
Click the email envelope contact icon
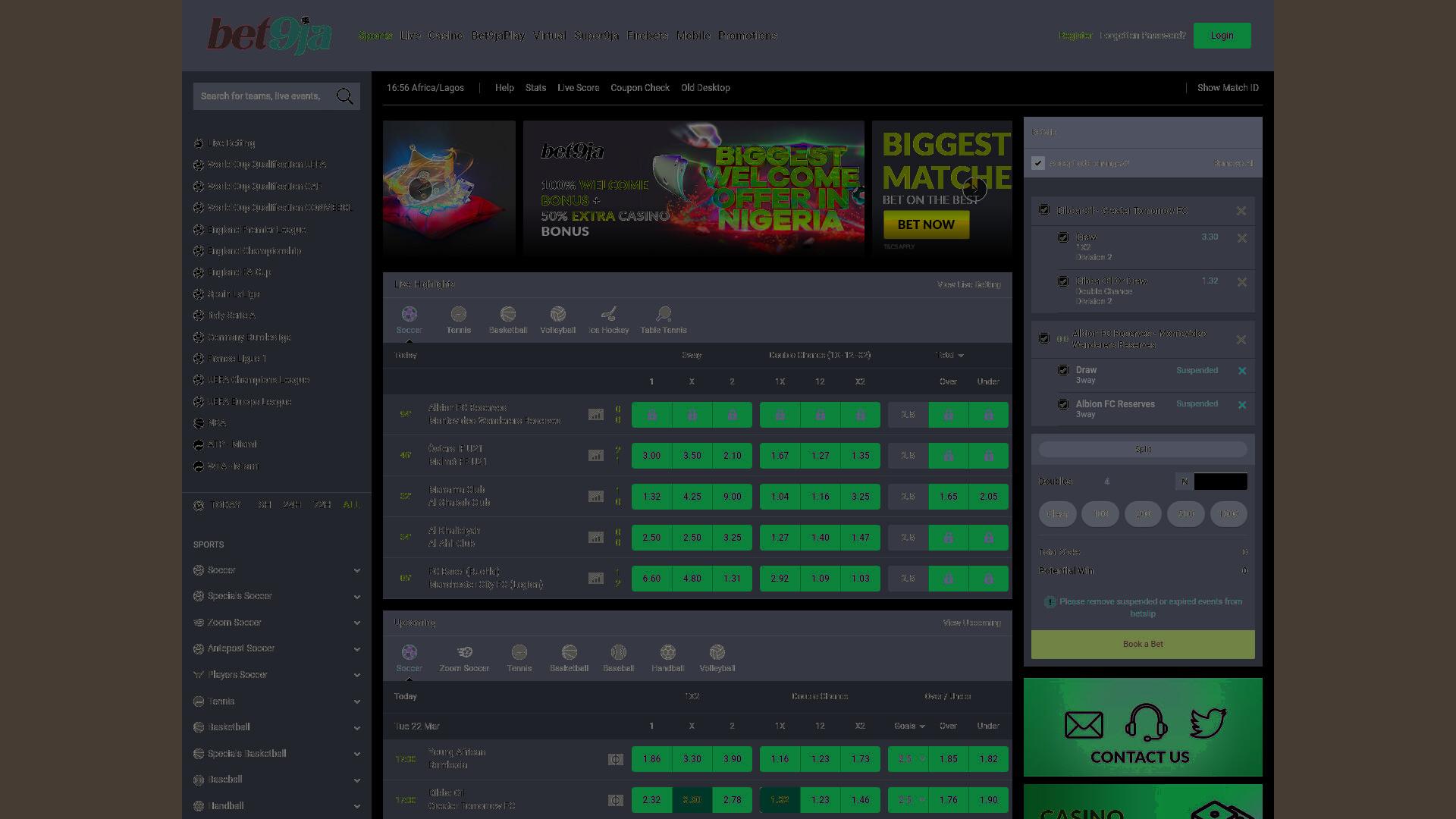(1084, 725)
